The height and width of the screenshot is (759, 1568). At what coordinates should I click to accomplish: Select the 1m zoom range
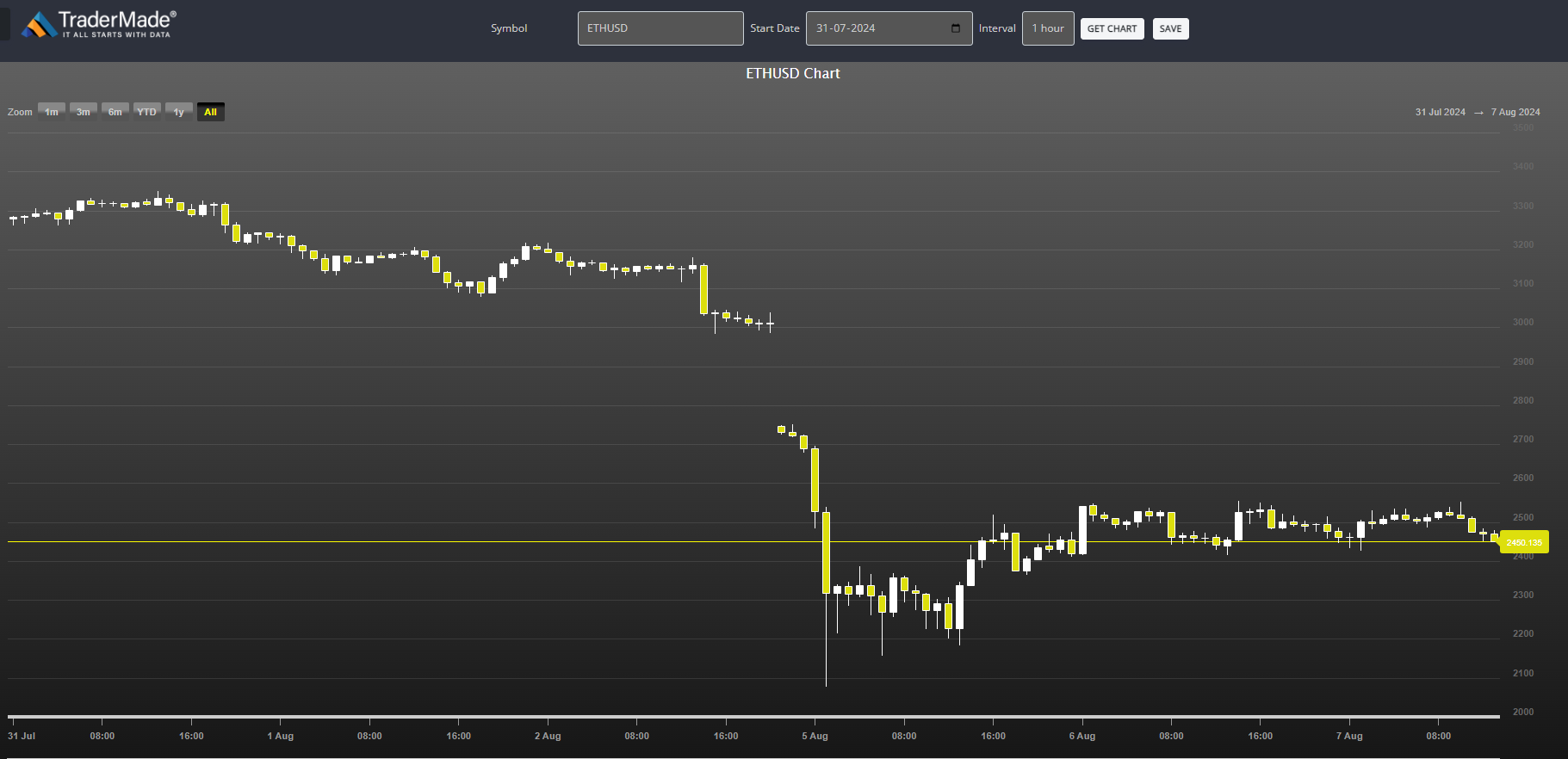pos(52,112)
